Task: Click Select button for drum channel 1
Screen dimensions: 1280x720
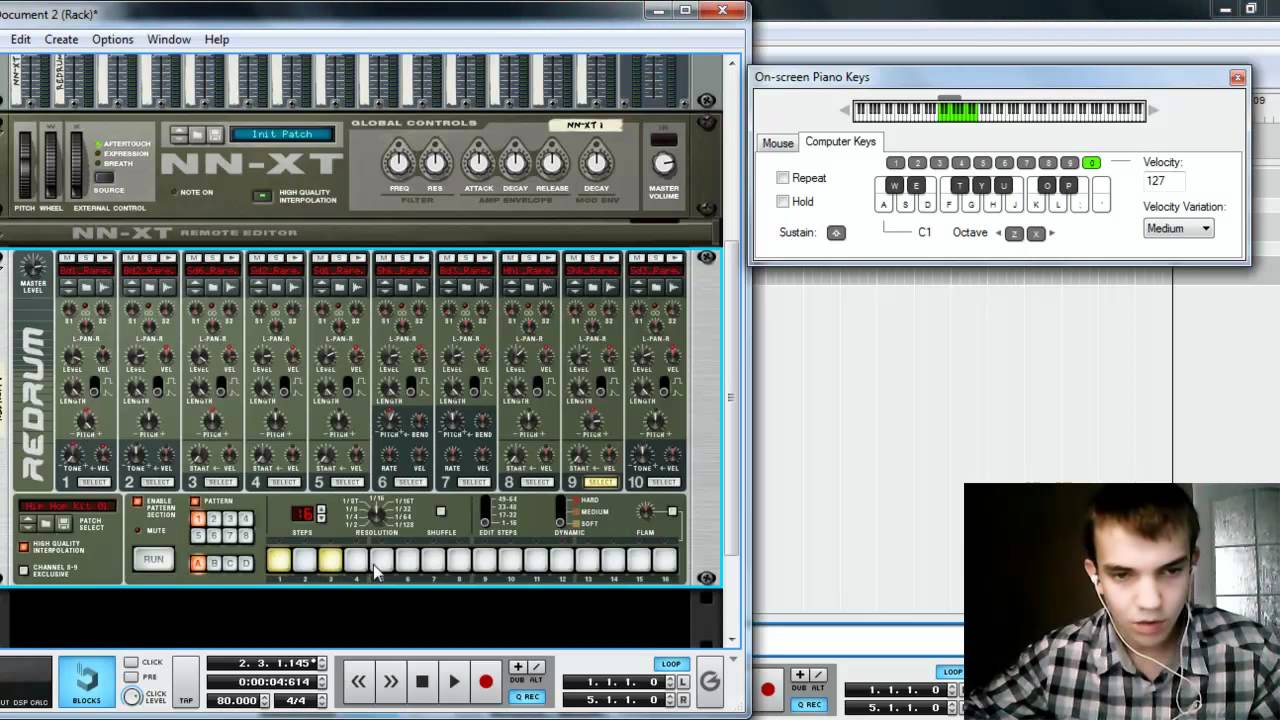Action: (93, 482)
